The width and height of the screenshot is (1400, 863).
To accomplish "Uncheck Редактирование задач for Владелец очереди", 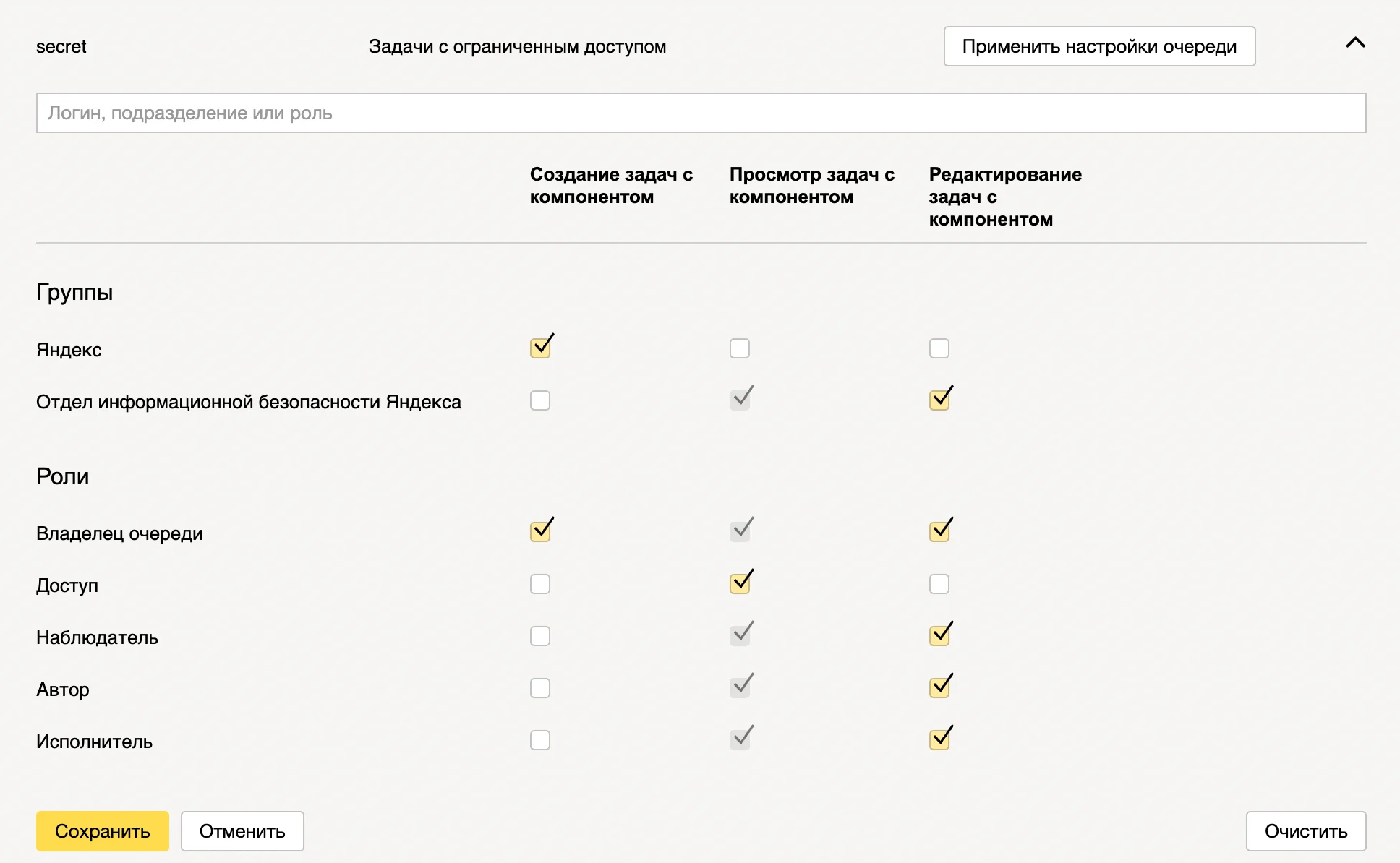I will [939, 532].
